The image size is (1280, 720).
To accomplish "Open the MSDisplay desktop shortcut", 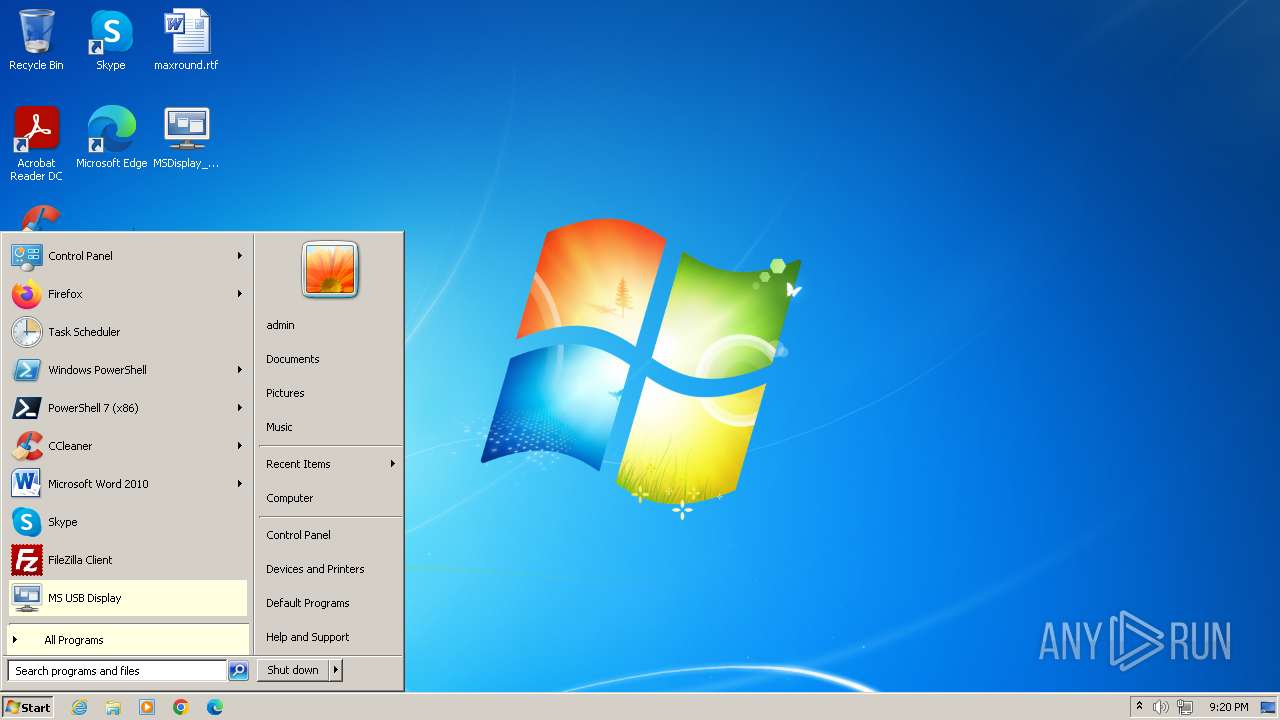I will [x=186, y=137].
